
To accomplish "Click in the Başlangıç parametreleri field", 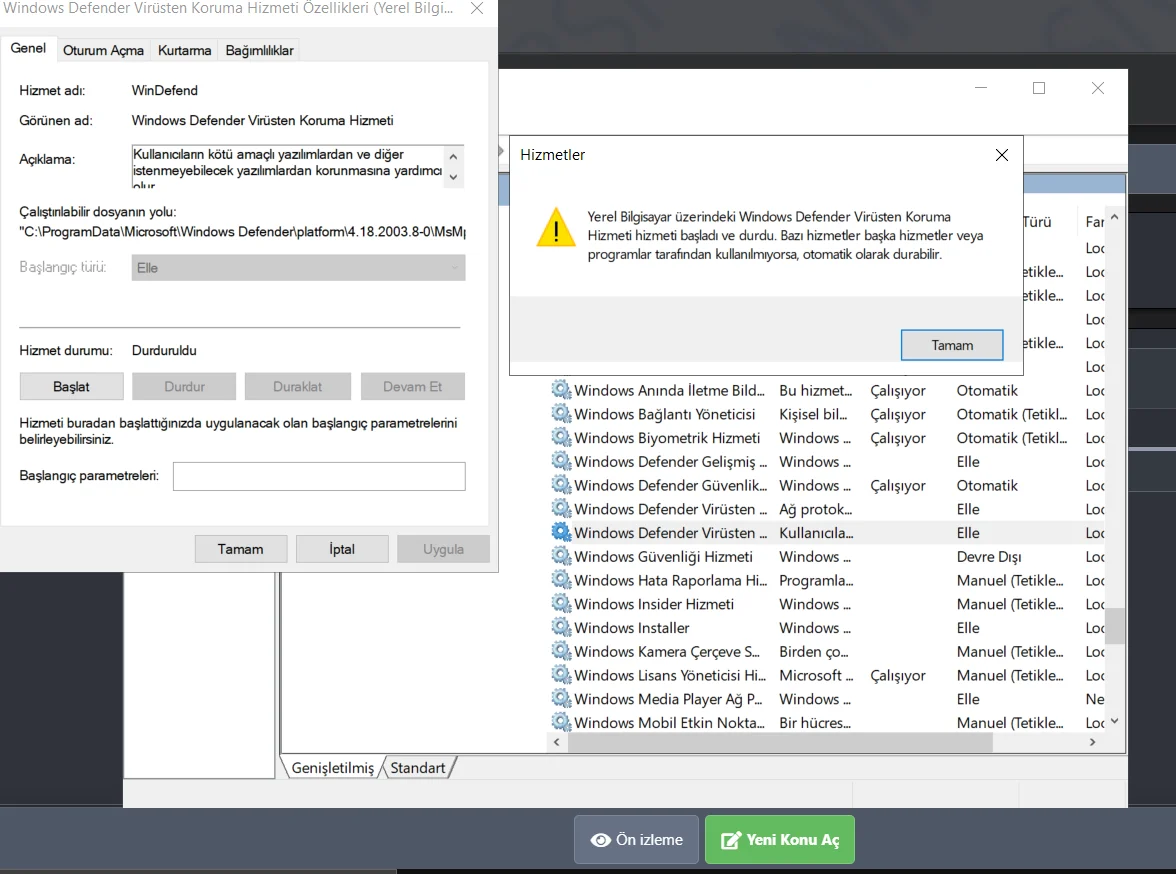I will 320,476.
